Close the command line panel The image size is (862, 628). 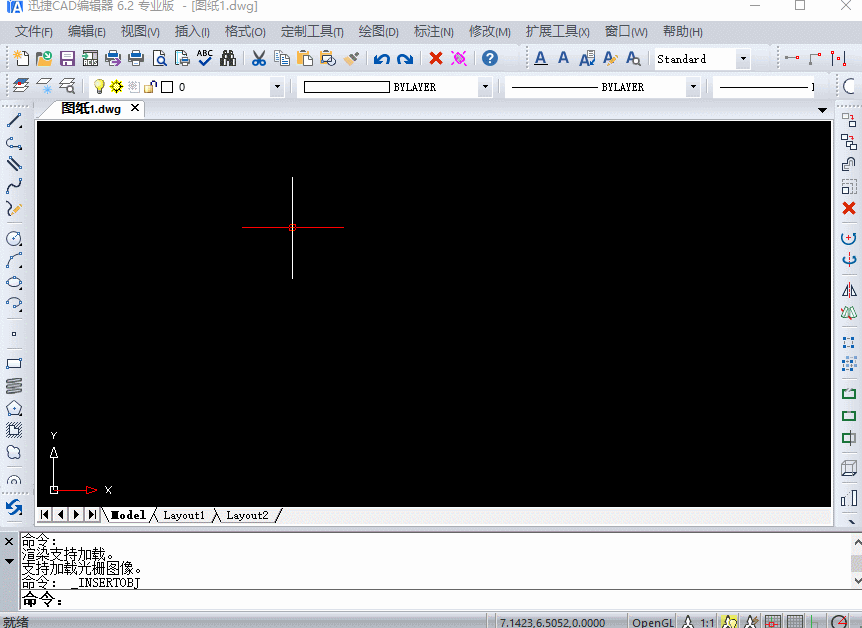coord(9,542)
